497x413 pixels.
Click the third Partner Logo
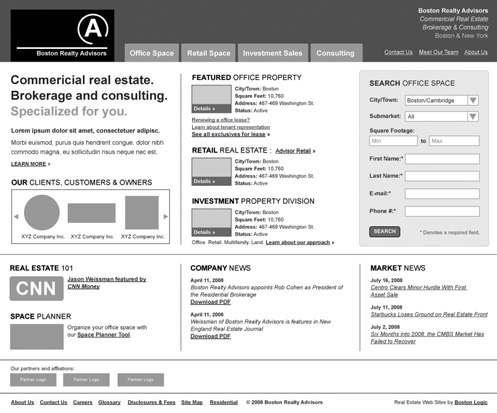pyautogui.click(x=141, y=380)
